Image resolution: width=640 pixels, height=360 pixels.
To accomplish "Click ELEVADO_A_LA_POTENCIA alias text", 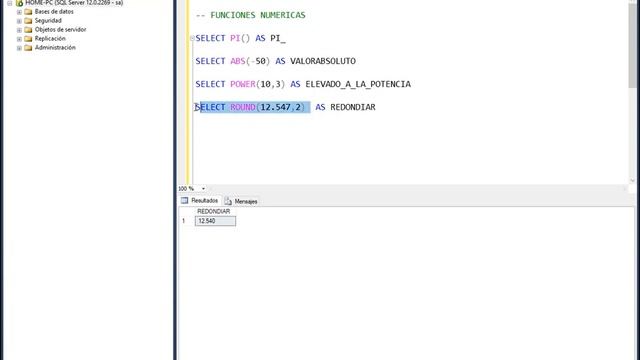I will tap(358, 84).
